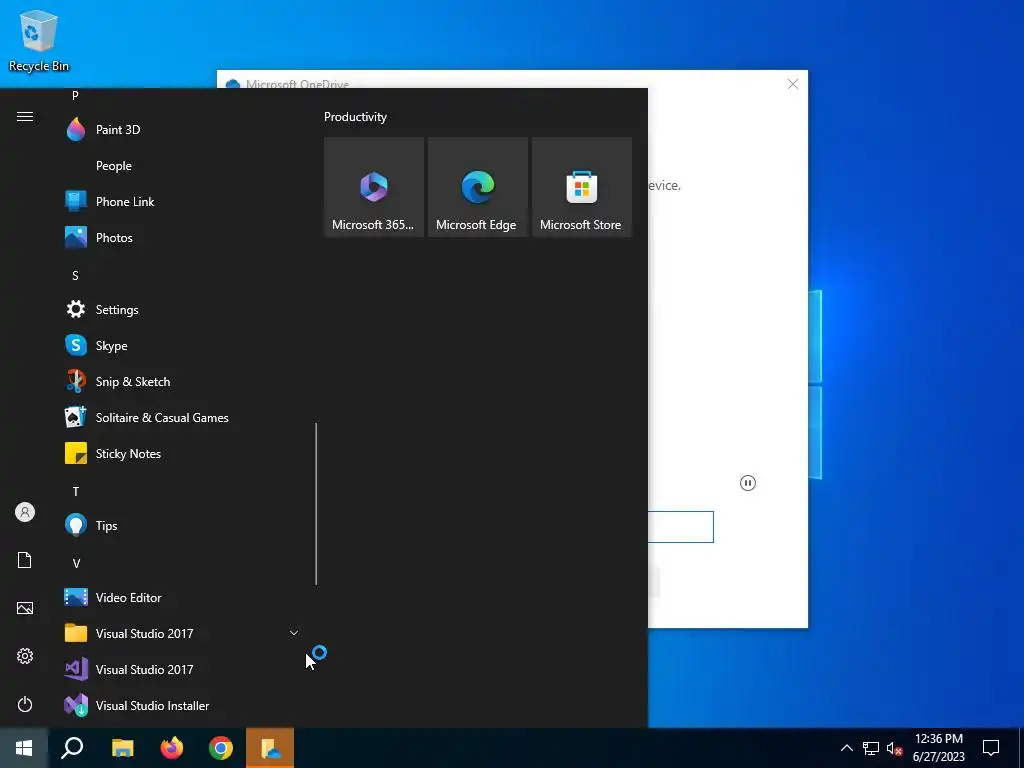1024x768 pixels.
Task: Click the Productivity group heading
Action: [355, 117]
